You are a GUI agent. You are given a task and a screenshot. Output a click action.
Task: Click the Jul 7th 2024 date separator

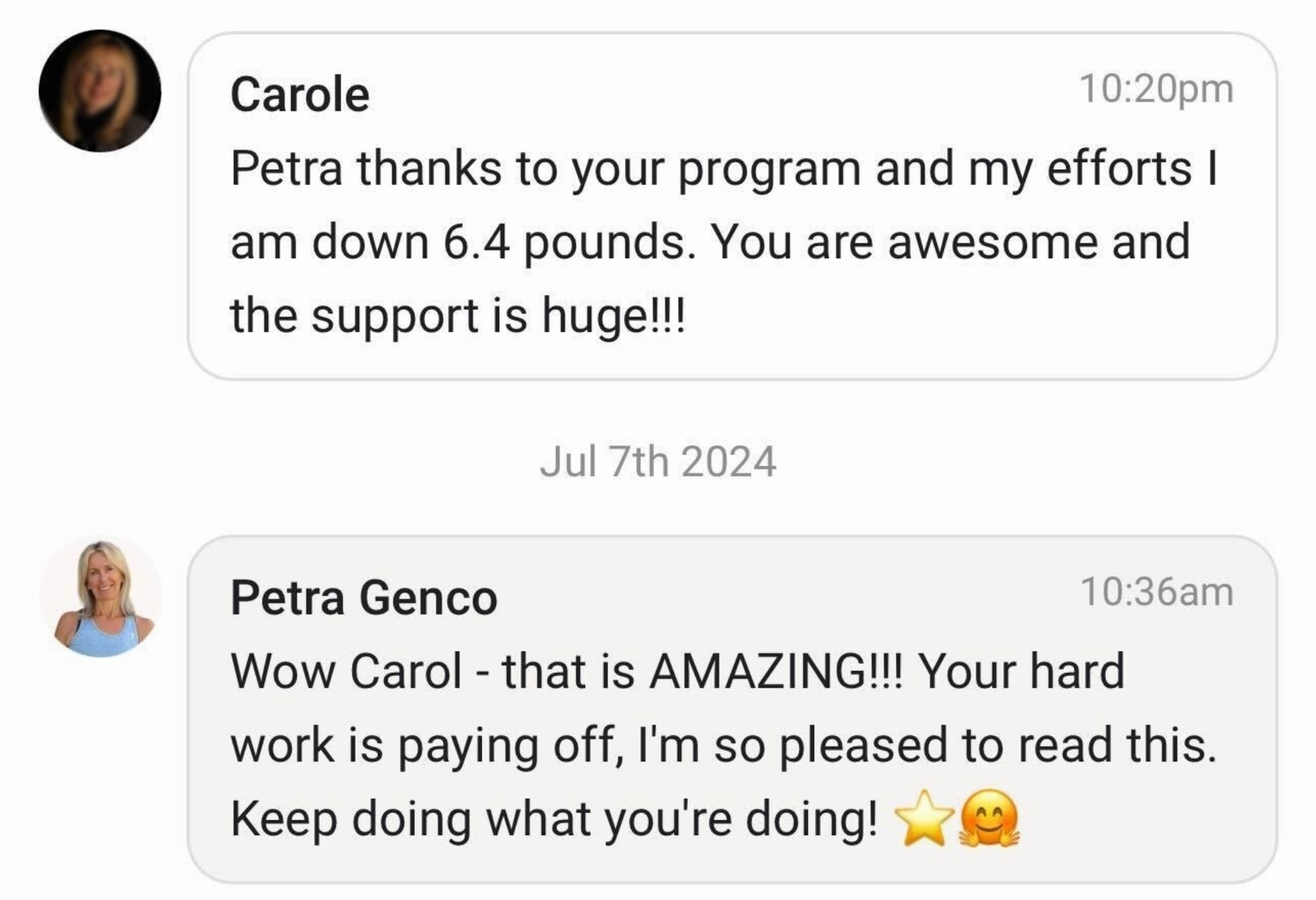point(657,462)
